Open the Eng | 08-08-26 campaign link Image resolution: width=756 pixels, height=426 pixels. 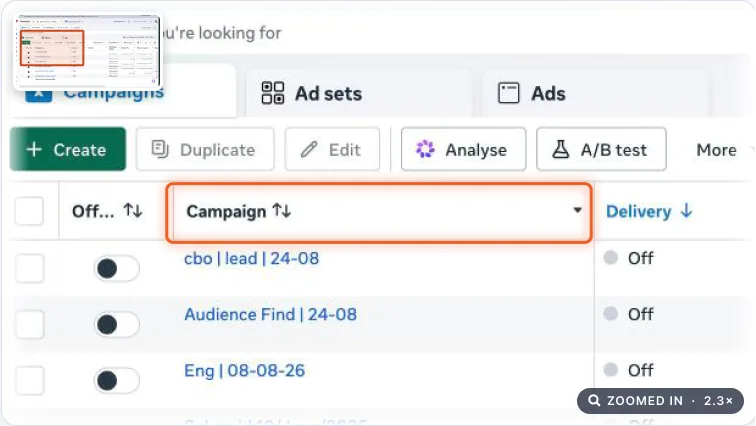244,371
